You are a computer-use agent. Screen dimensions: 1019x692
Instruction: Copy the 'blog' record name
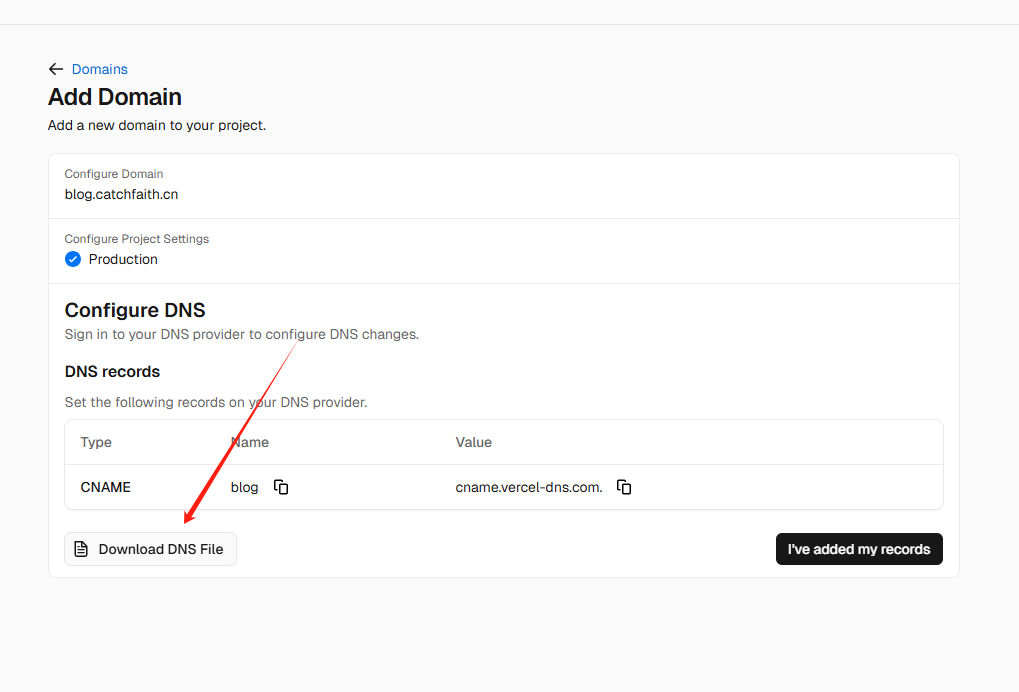[281, 487]
